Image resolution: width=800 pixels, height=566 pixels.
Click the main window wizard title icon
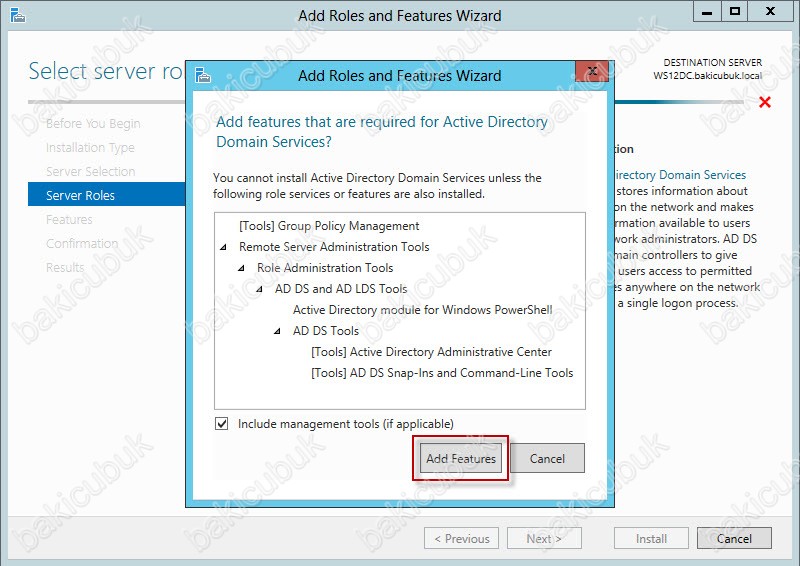point(17,16)
